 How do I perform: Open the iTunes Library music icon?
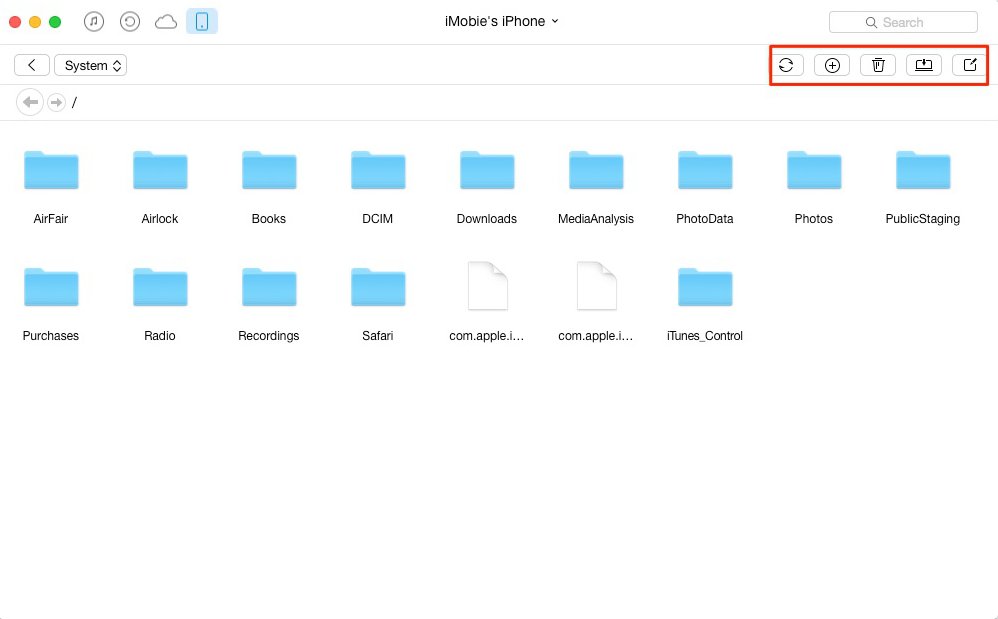tap(94, 22)
